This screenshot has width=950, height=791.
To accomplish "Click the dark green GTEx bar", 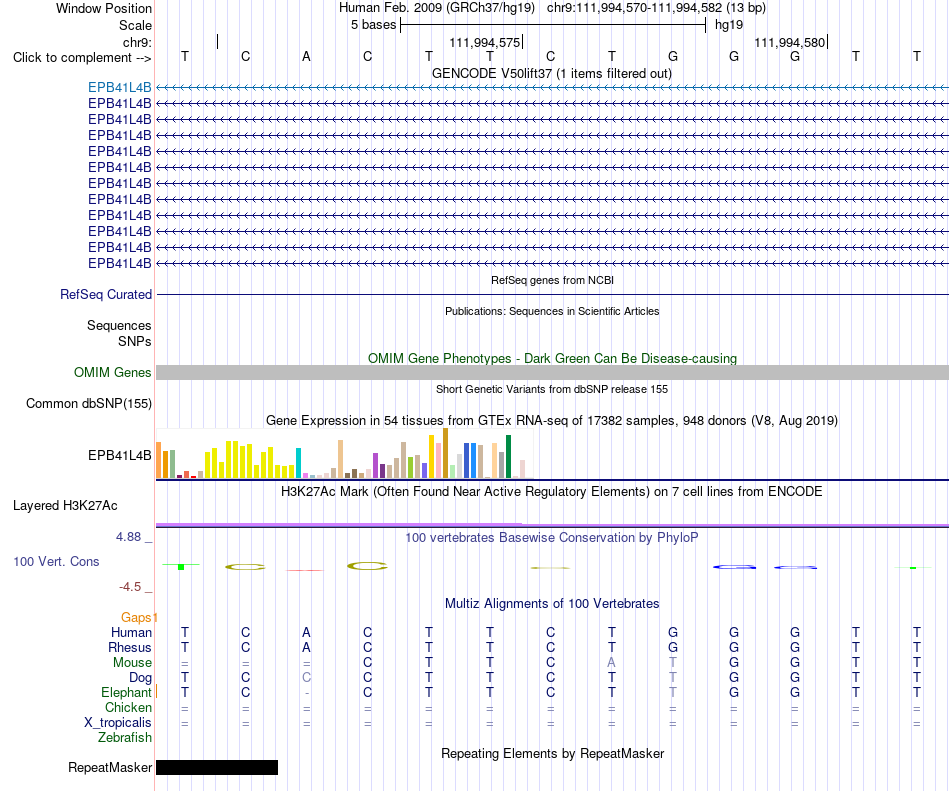I will pyautogui.click(x=509, y=457).
